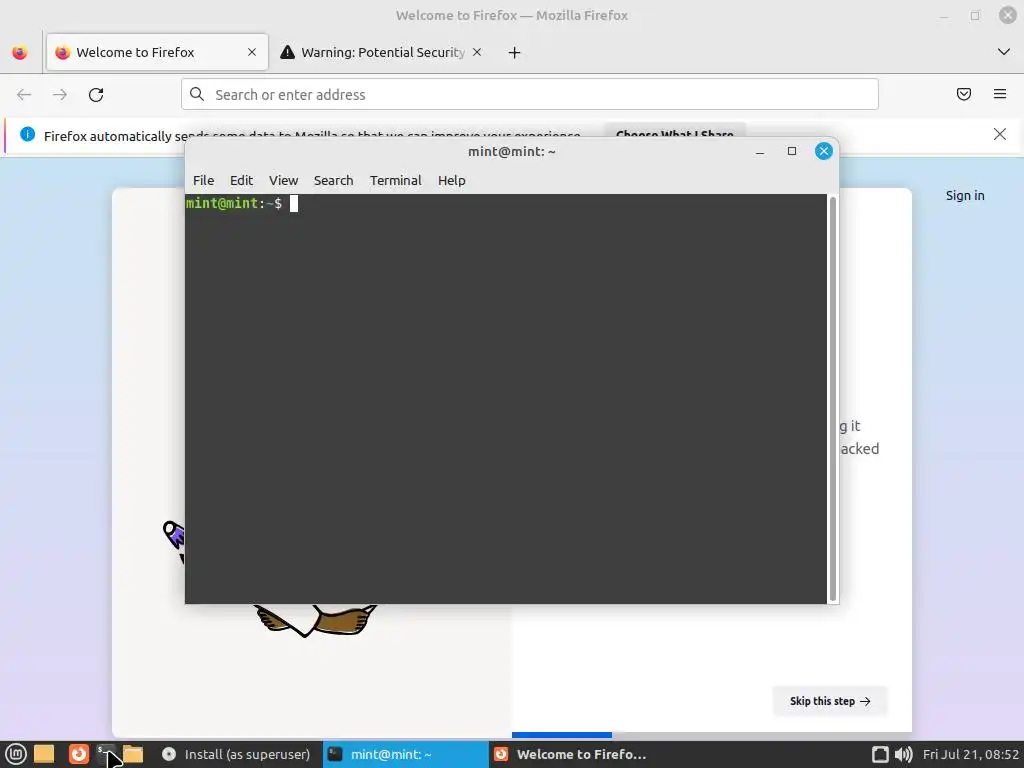Open the network tray icon
Viewport: 1024px width, 768px height.
[x=880, y=754]
